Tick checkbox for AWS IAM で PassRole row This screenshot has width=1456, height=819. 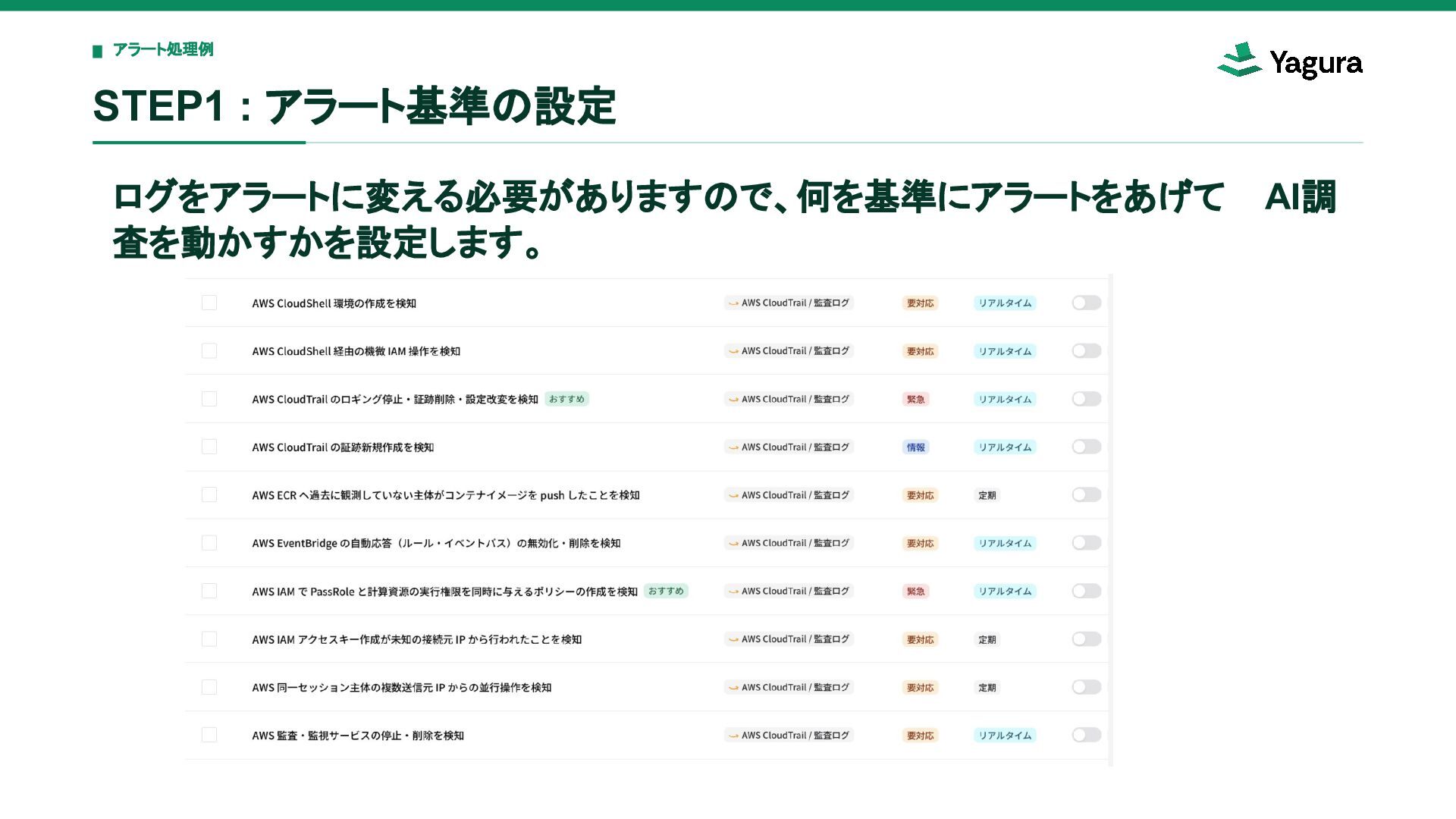[x=209, y=591]
